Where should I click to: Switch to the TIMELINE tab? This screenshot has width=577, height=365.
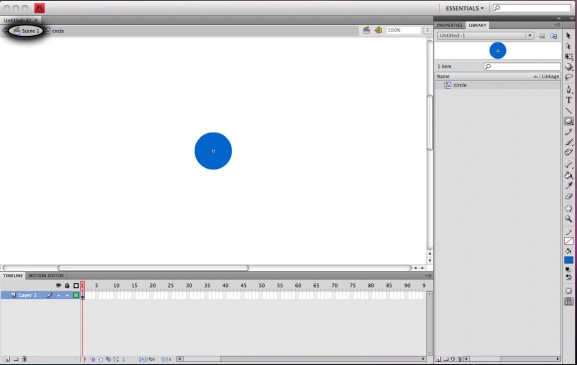[x=13, y=276]
